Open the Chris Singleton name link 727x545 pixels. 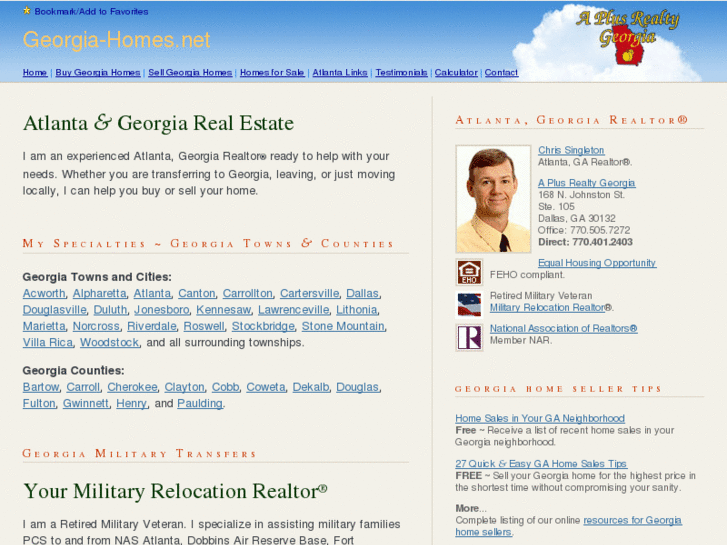tap(571, 150)
